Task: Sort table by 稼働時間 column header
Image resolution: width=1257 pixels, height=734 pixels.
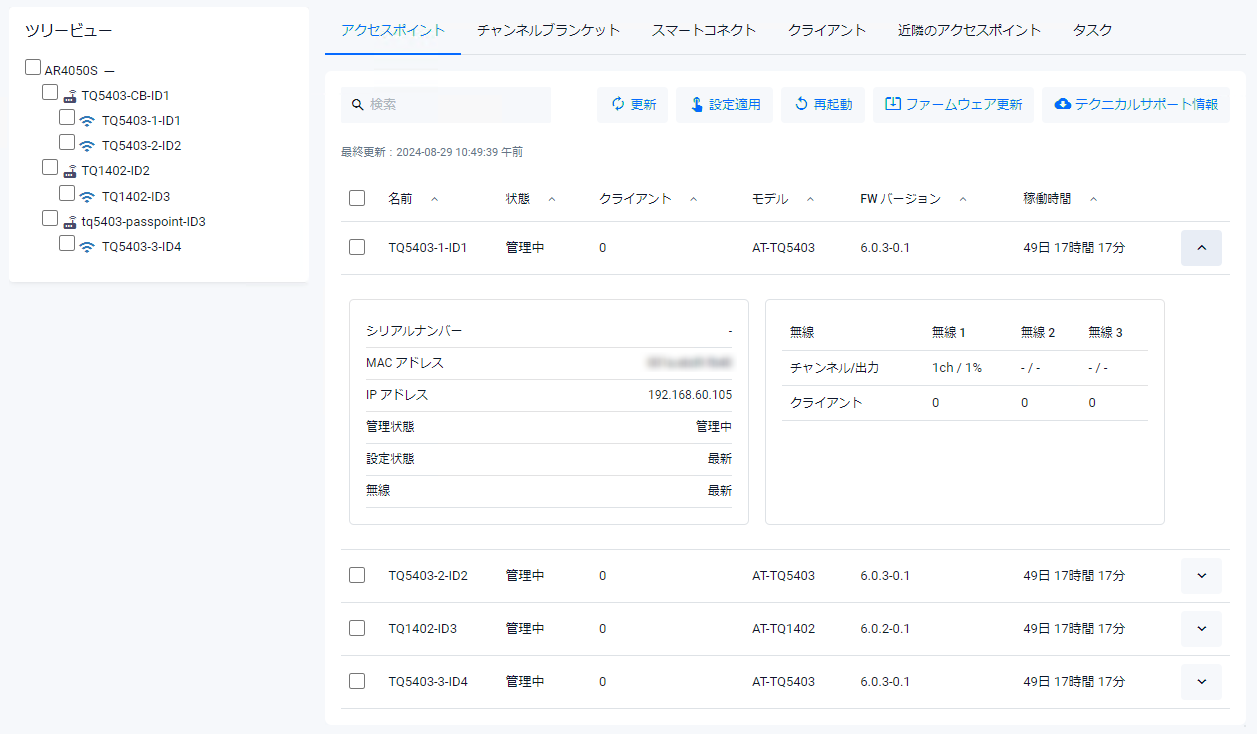Action: click(x=1047, y=199)
